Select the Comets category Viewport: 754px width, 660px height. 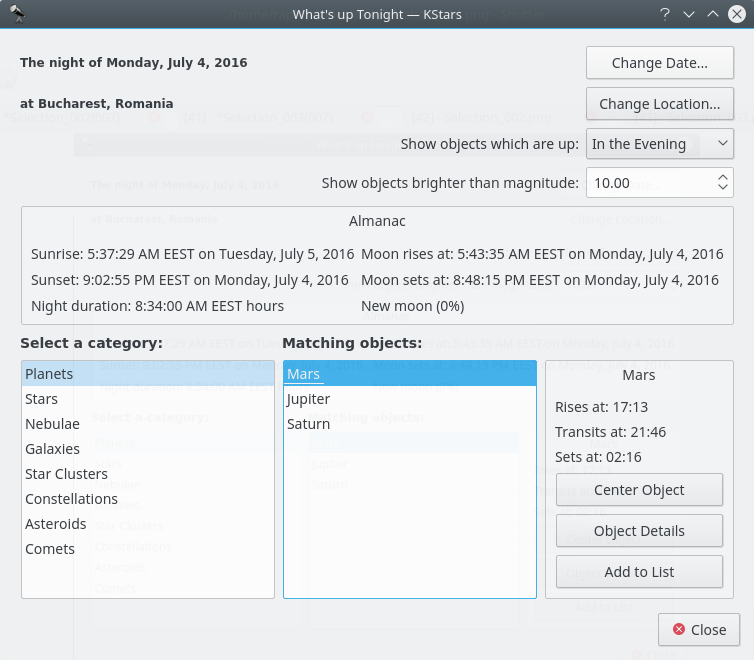50,549
